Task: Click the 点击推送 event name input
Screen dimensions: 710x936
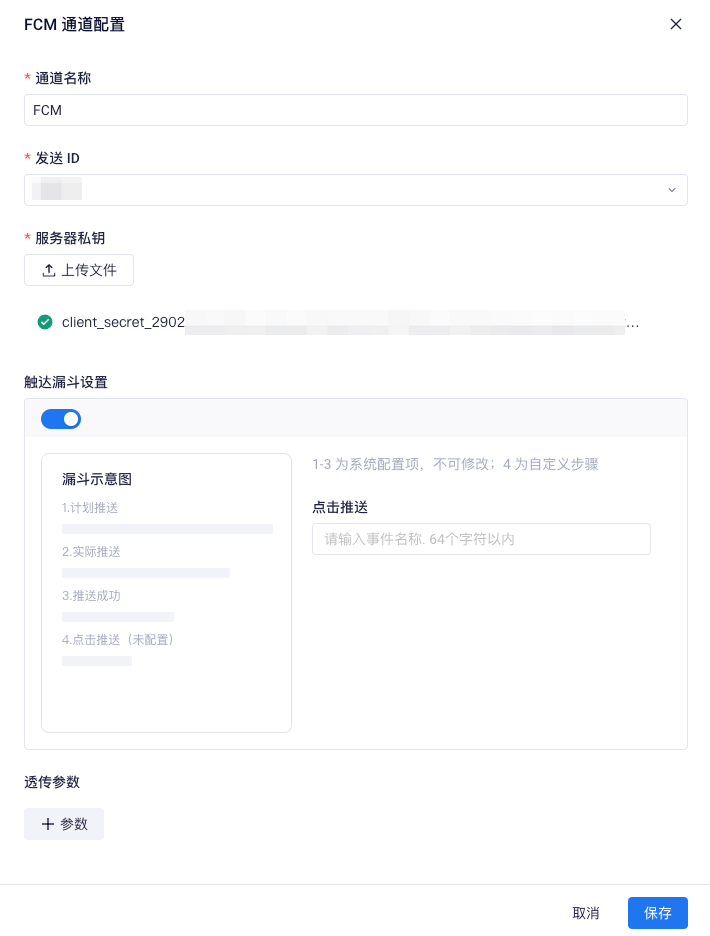Action: click(481, 539)
